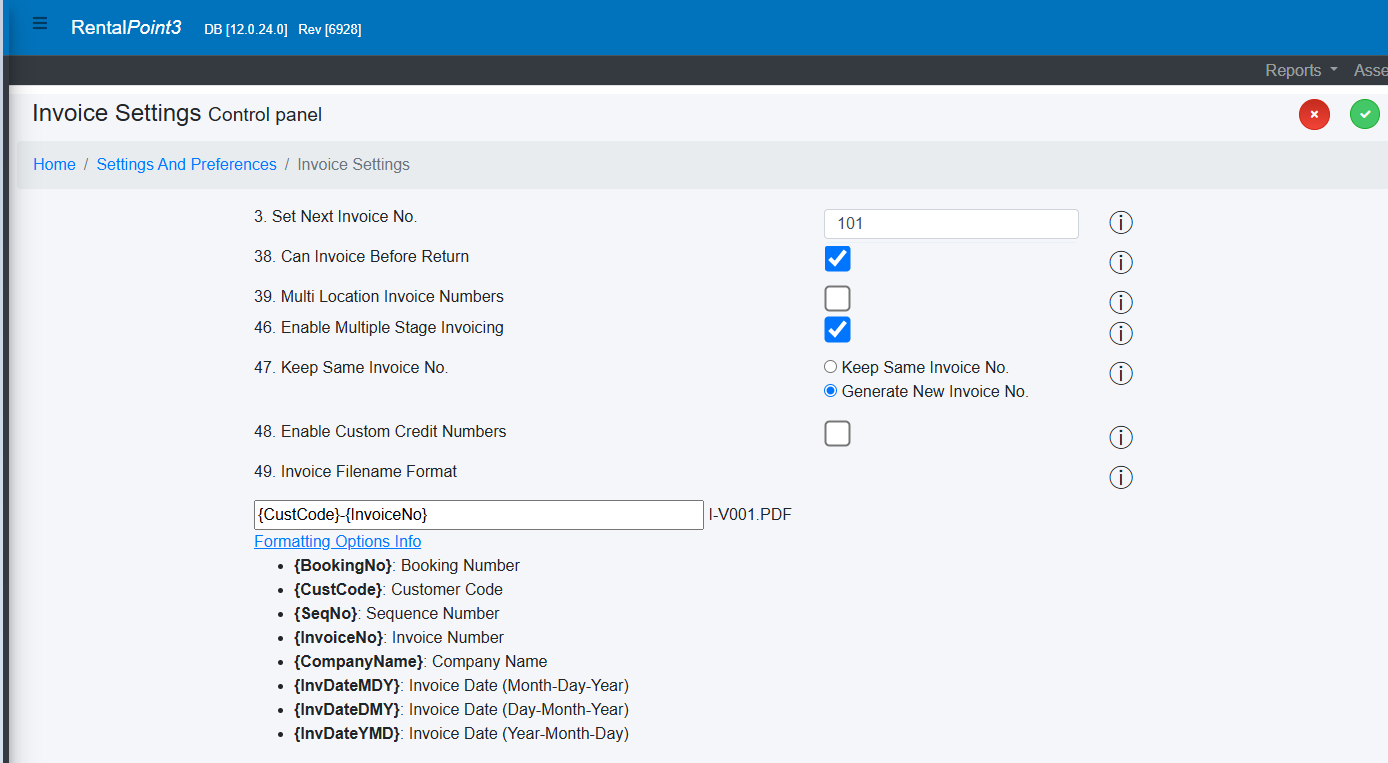
Task: Show info for Multi Location Invoice Numbers
Action: pos(1121,303)
